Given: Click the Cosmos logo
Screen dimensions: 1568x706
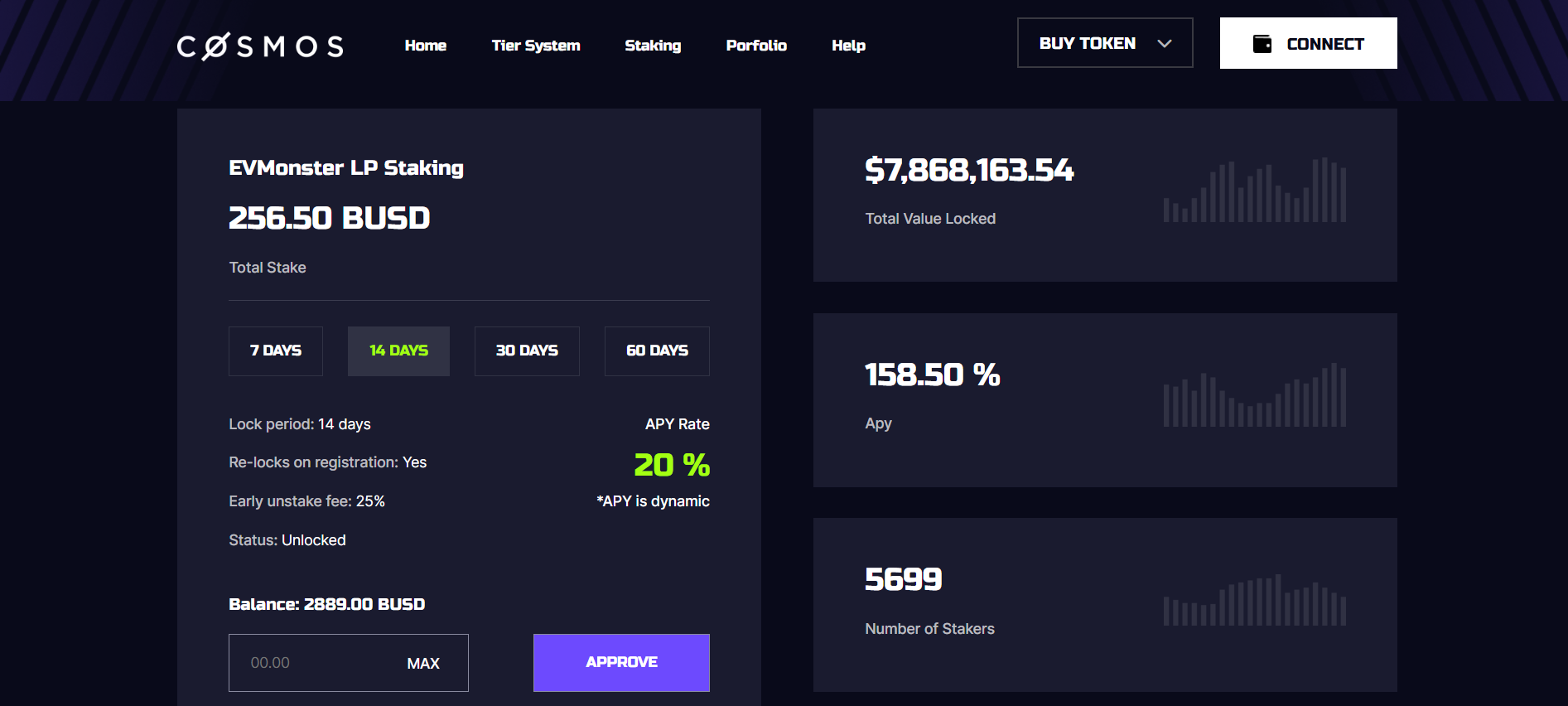Looking at the screenshot, I should 260,46.
